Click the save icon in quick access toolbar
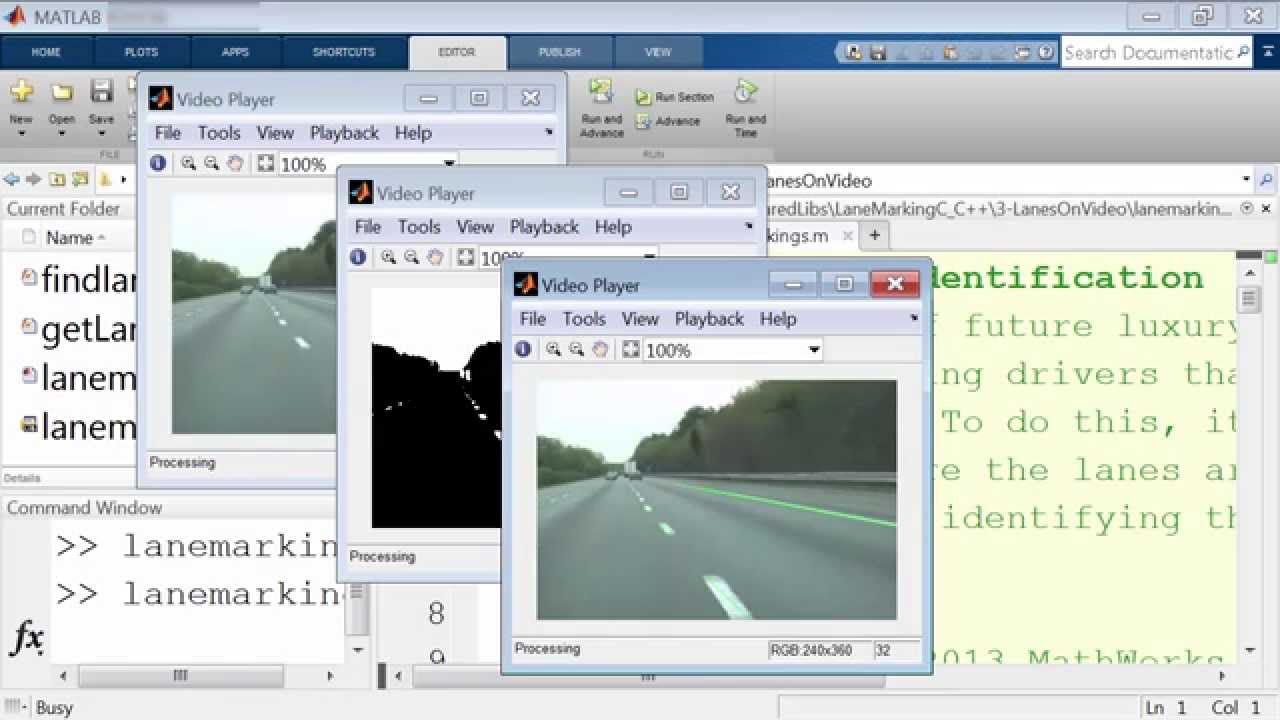The width and height of the screenshot is (1280, 720). click(877, 53)
